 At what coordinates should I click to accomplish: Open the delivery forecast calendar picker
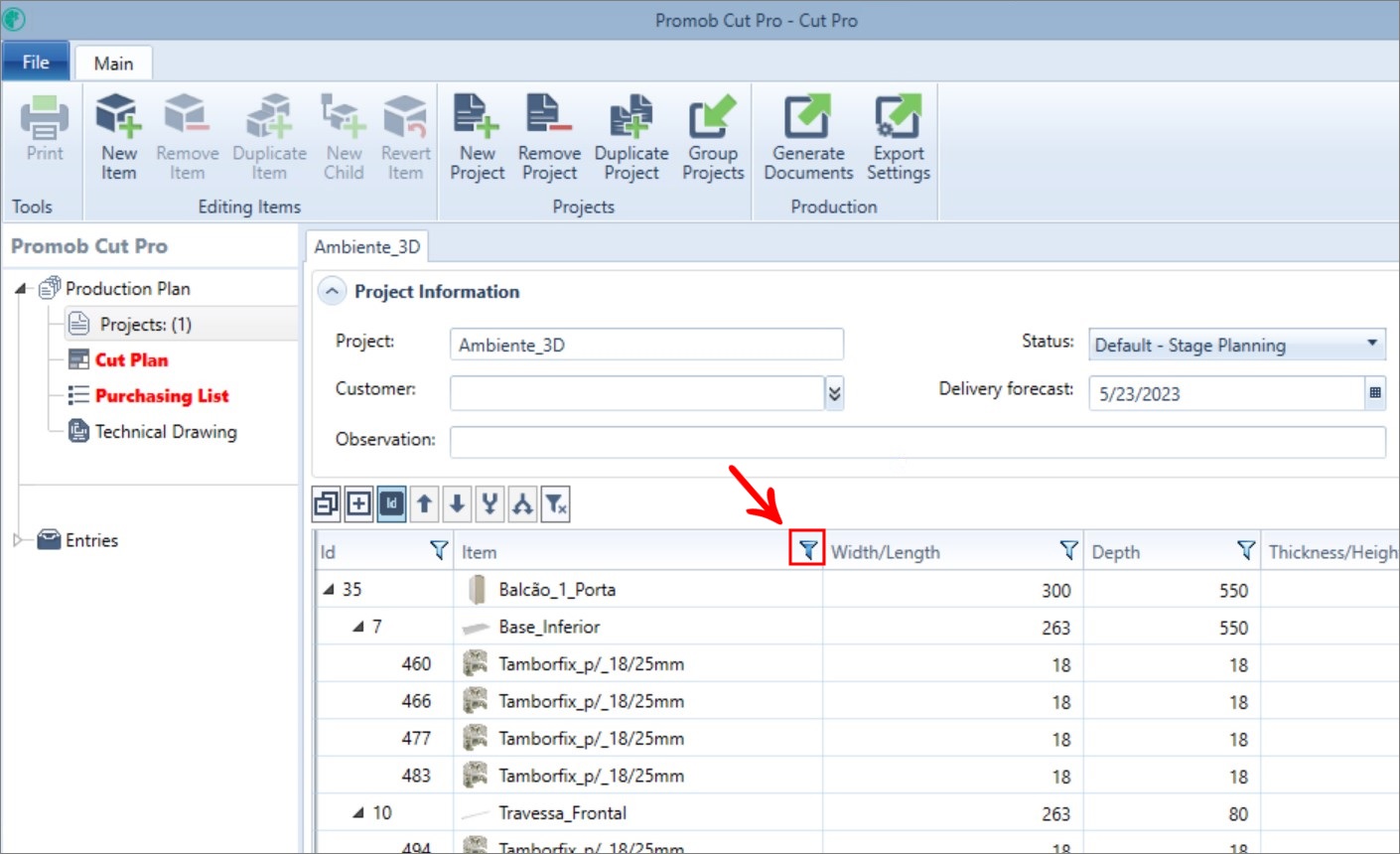tap(1375, 392)
